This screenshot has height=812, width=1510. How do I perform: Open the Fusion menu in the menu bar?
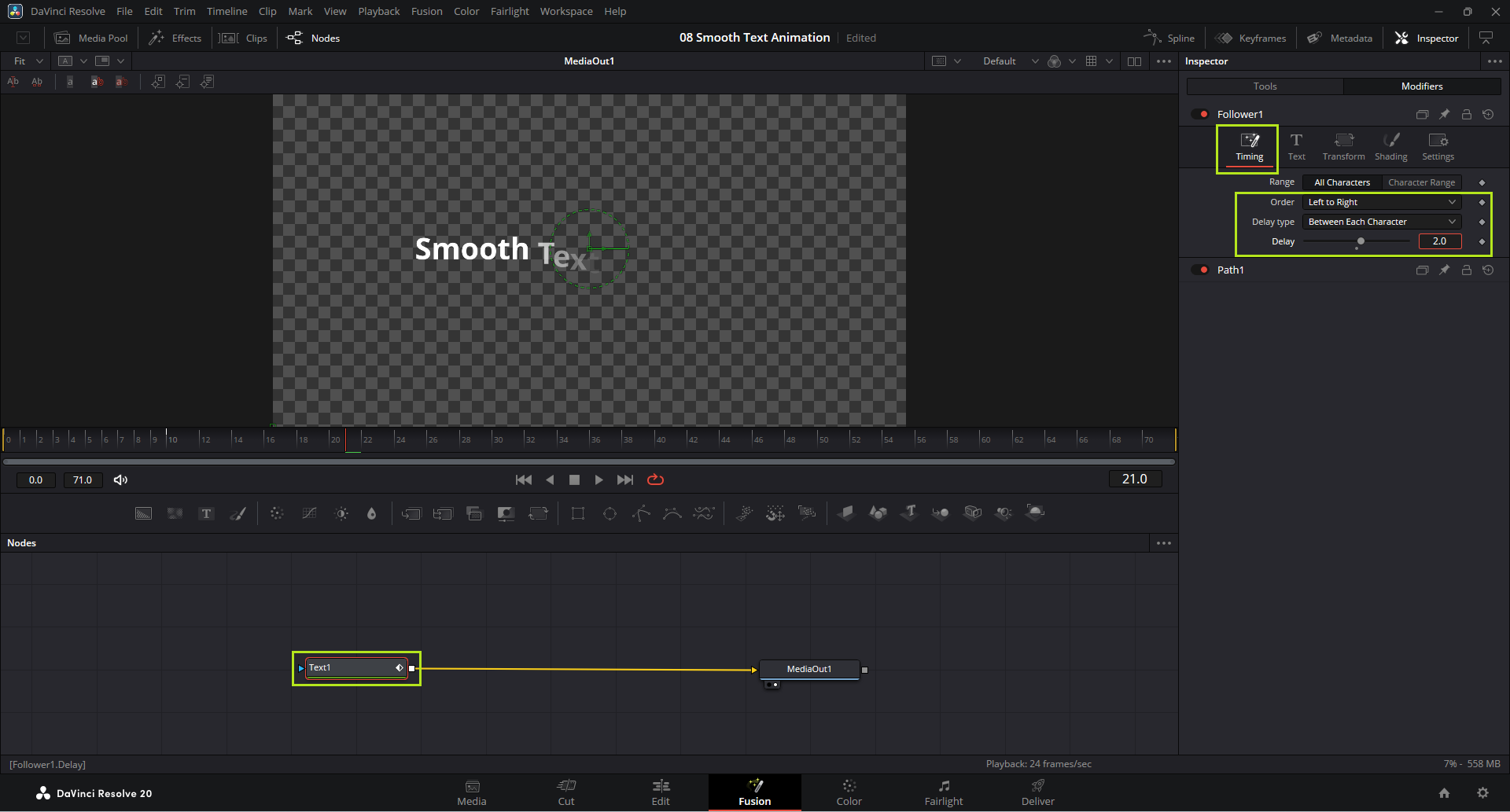click(x=426, y=12)
